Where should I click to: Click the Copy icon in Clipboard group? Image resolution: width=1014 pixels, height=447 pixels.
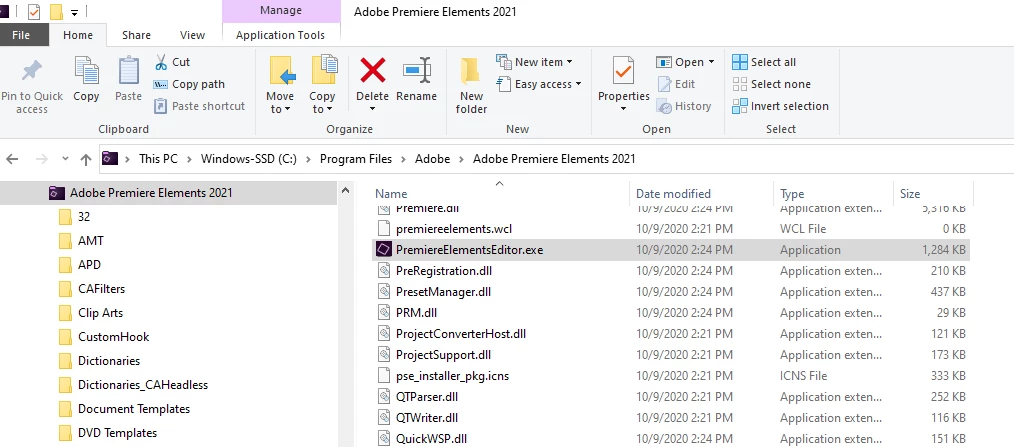coord(85,71)
